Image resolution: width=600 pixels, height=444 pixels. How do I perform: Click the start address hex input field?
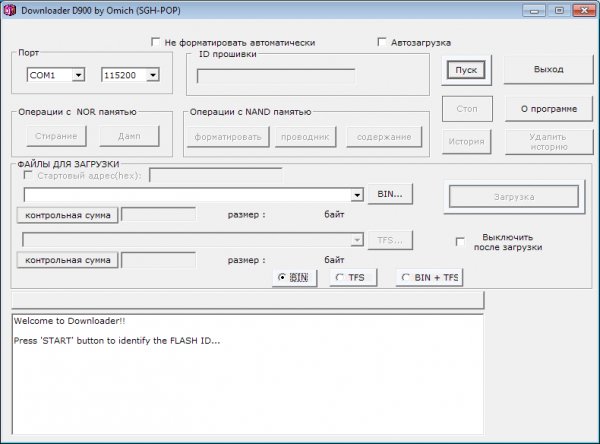tap(216, 175)
